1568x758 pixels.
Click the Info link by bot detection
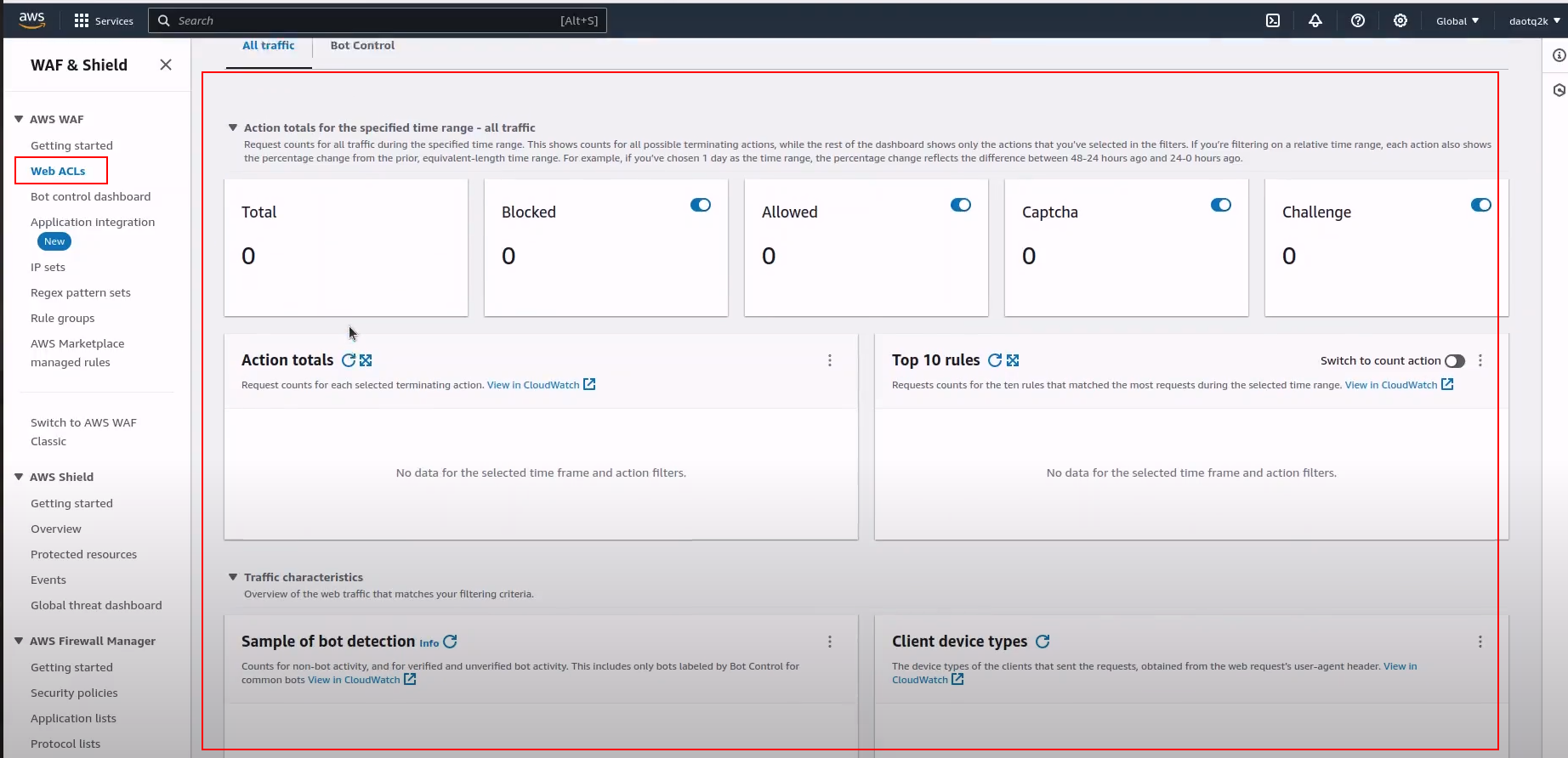pos(429,643)
